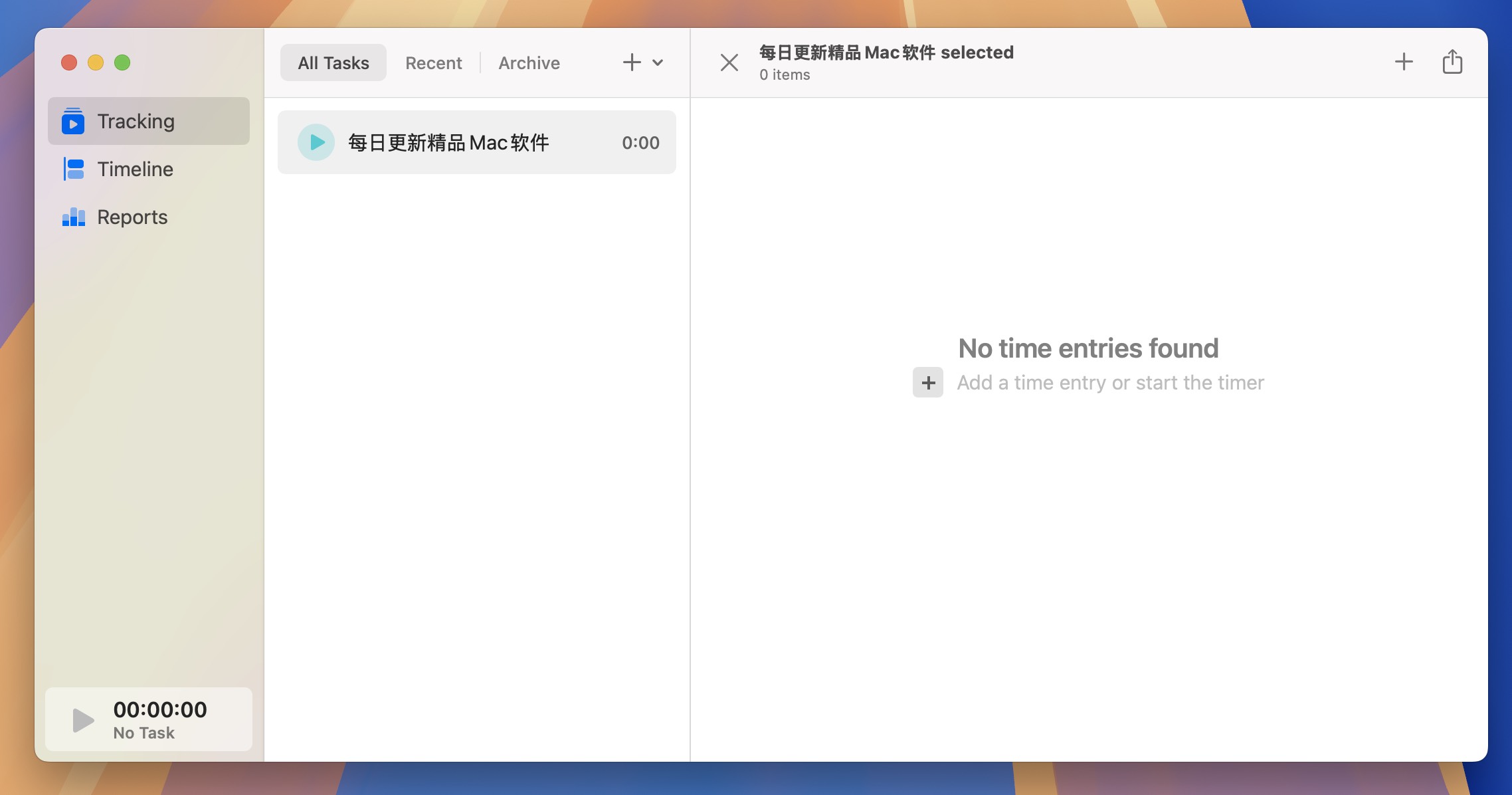Click the 每日更新精品Mac软件 selected title
Screen dimensions: 1512x795
[886, 52]
